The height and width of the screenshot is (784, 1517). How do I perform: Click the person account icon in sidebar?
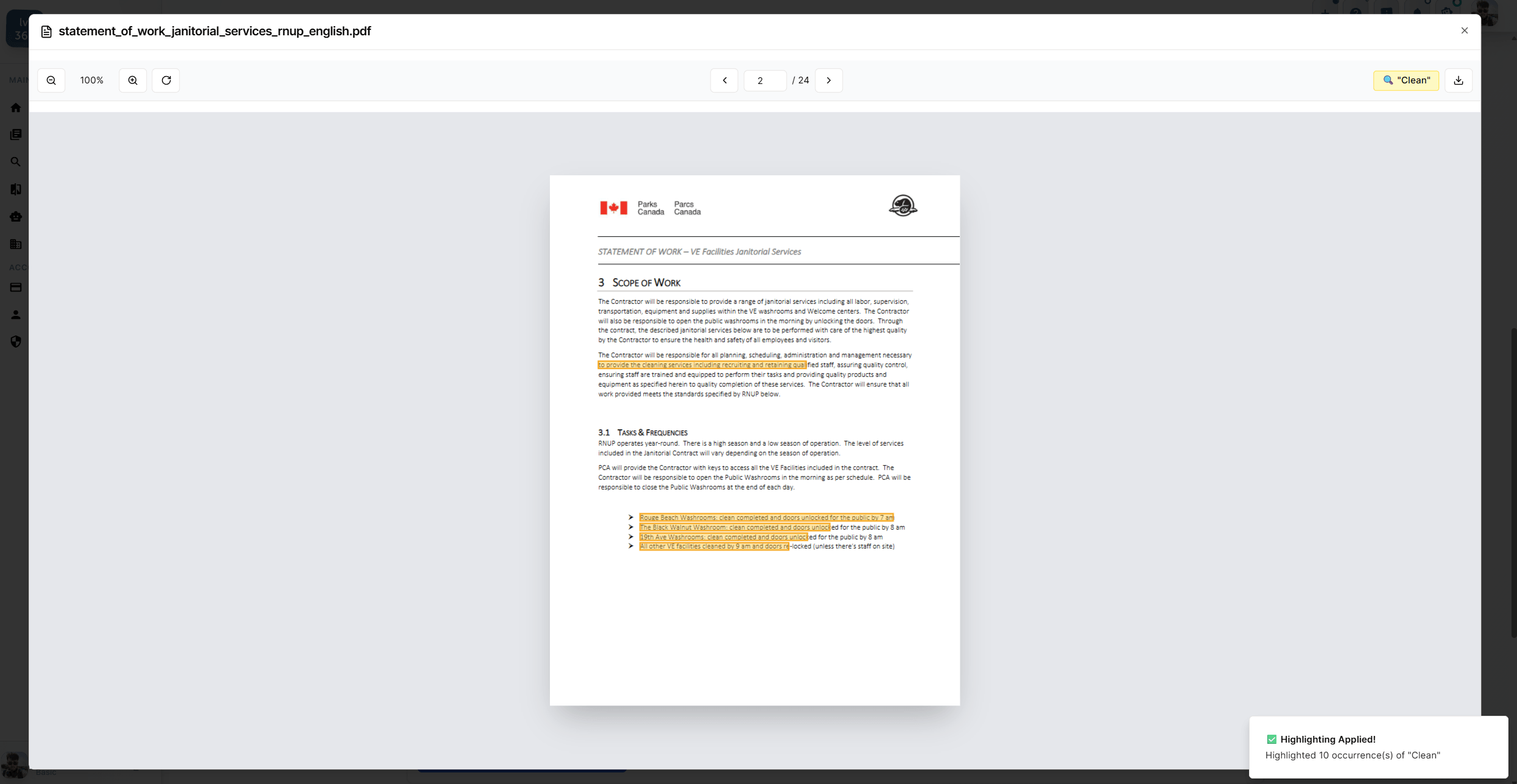[x=16, y=315]
